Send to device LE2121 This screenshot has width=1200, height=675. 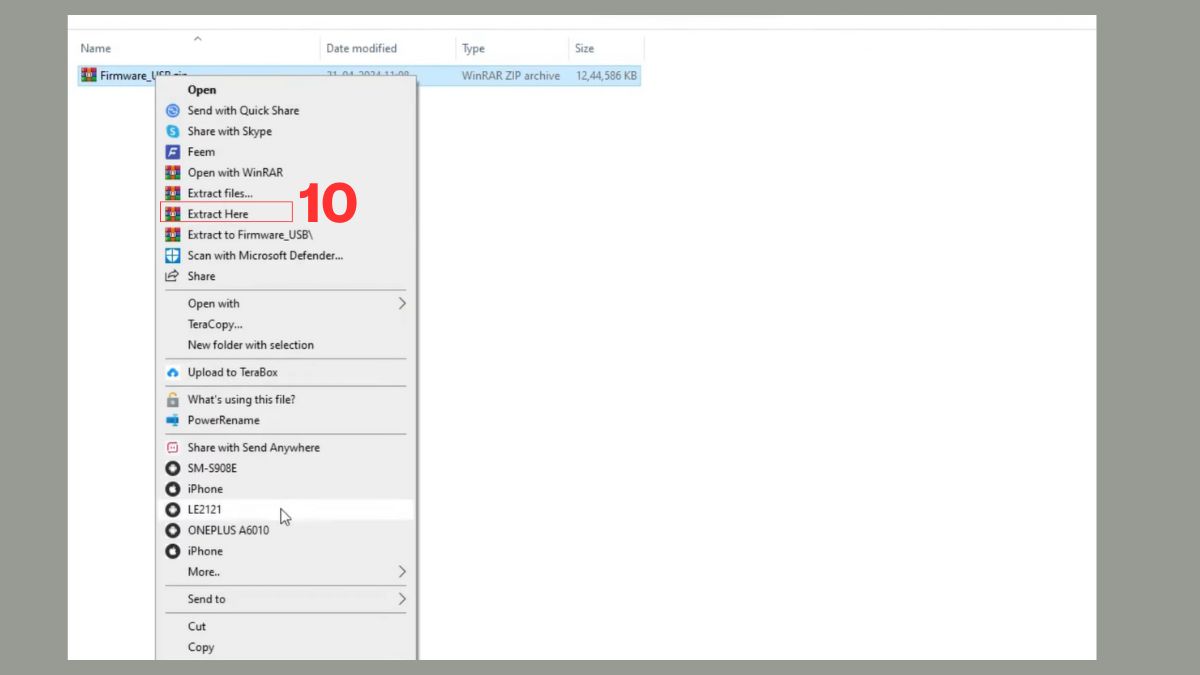coord(205,509)
